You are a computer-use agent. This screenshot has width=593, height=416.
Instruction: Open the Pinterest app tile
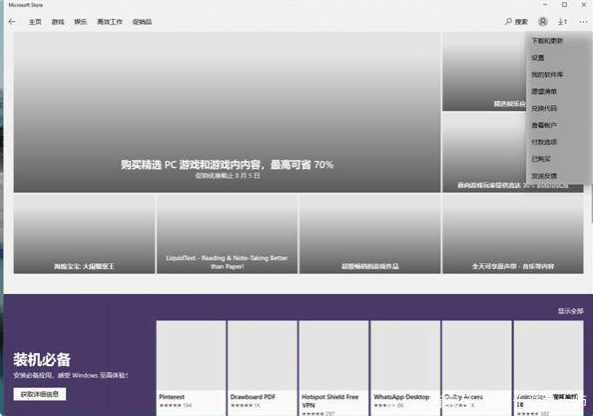point(191,368)
